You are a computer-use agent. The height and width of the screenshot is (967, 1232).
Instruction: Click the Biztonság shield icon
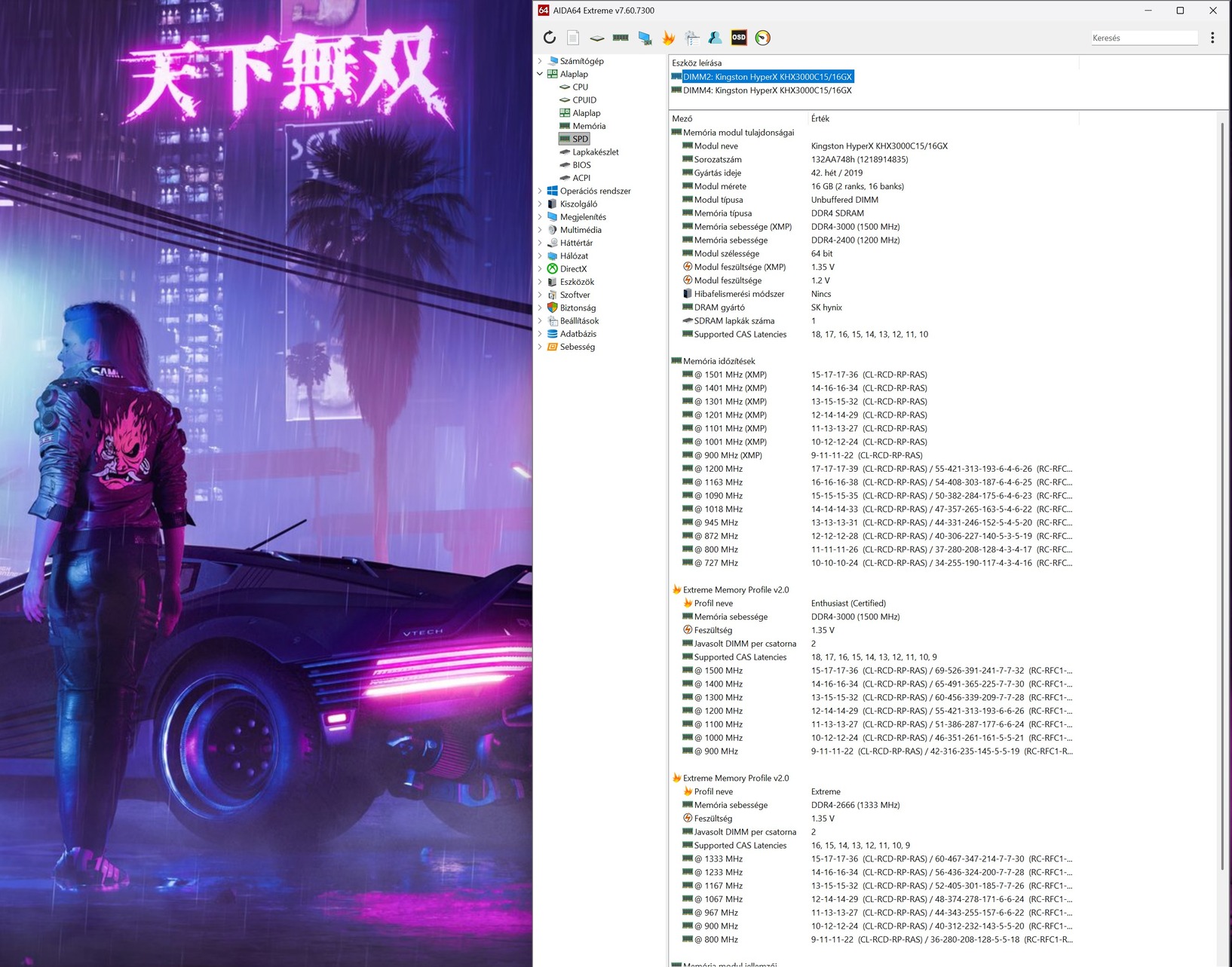553,308
